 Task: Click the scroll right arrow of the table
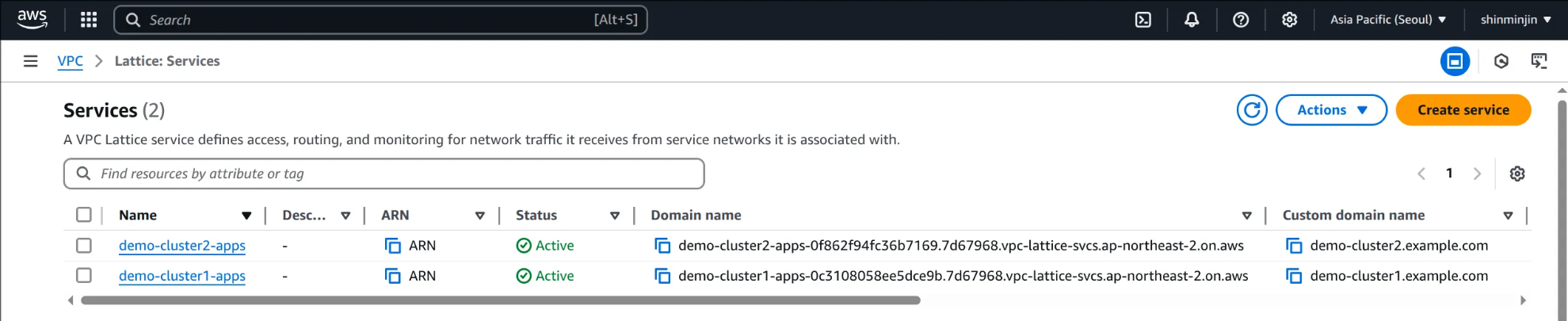1523,300
